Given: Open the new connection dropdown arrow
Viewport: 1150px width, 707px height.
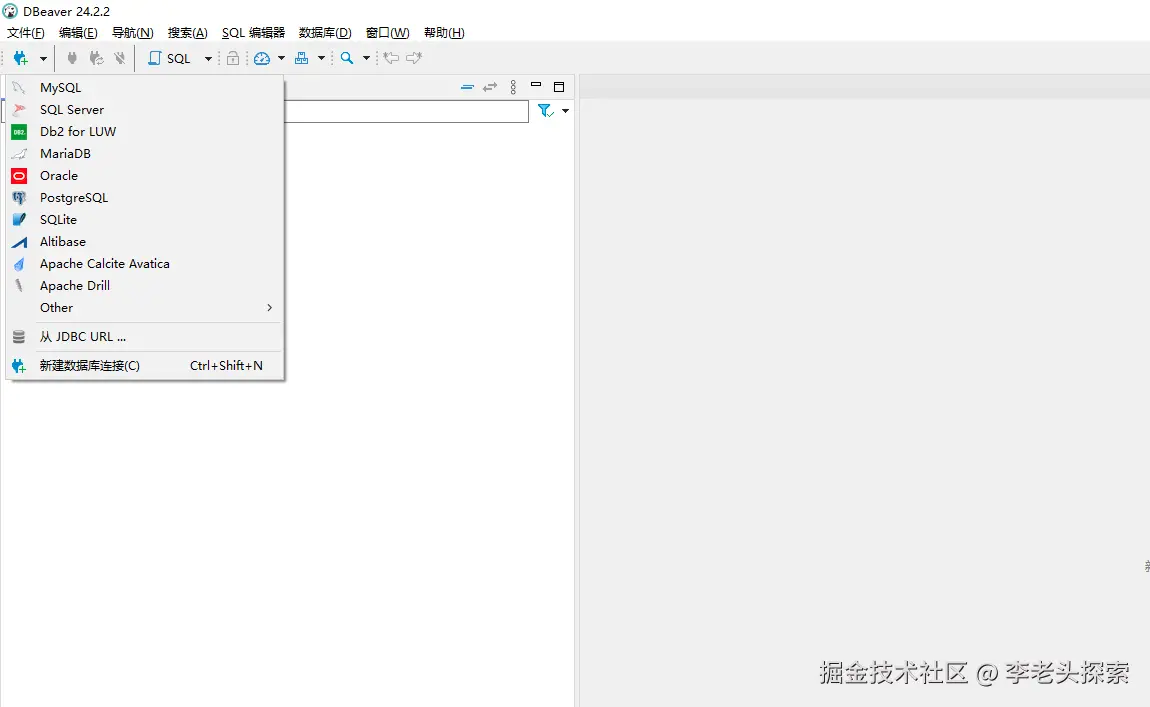Looking at the screenshot, I should (x=43, y=59).
